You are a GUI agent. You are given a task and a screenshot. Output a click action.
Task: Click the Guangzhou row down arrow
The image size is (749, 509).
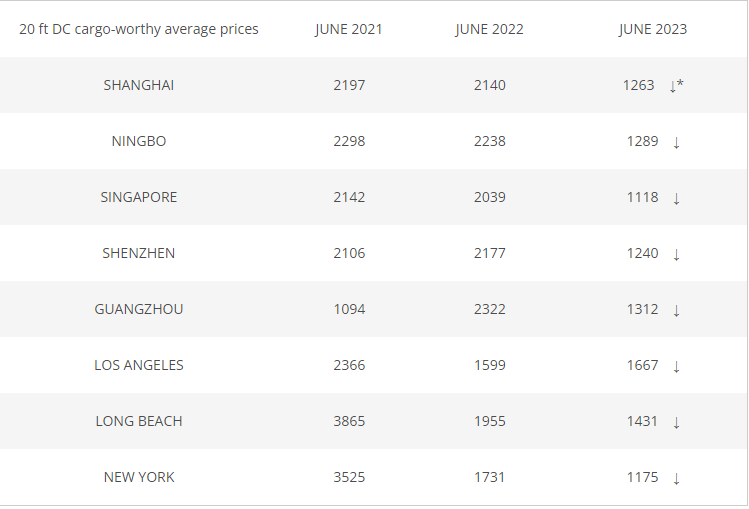tap(676, 310)
